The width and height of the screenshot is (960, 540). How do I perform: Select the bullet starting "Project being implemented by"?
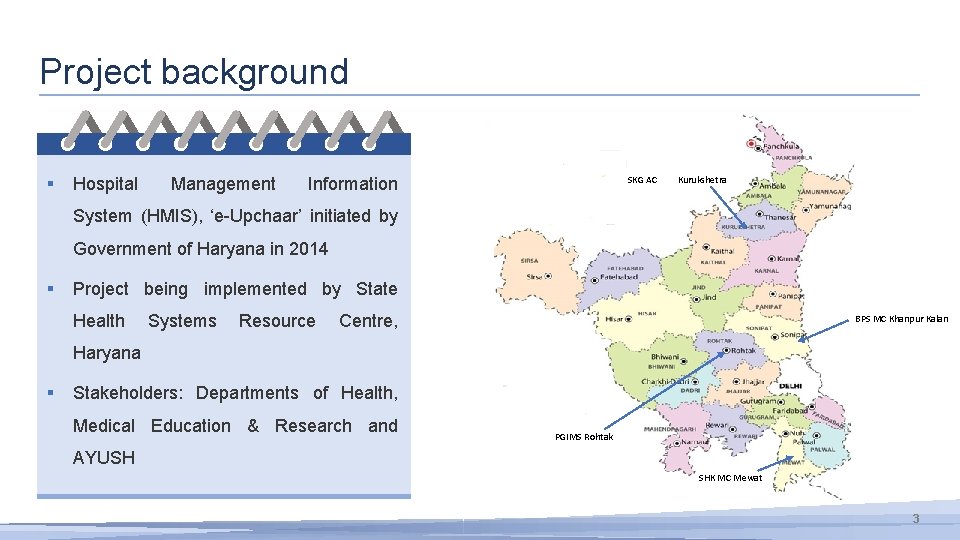[235, 321]
